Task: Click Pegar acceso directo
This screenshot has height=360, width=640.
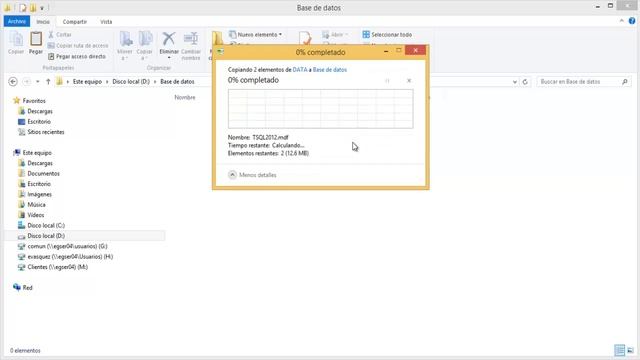Action: point(77,56)
